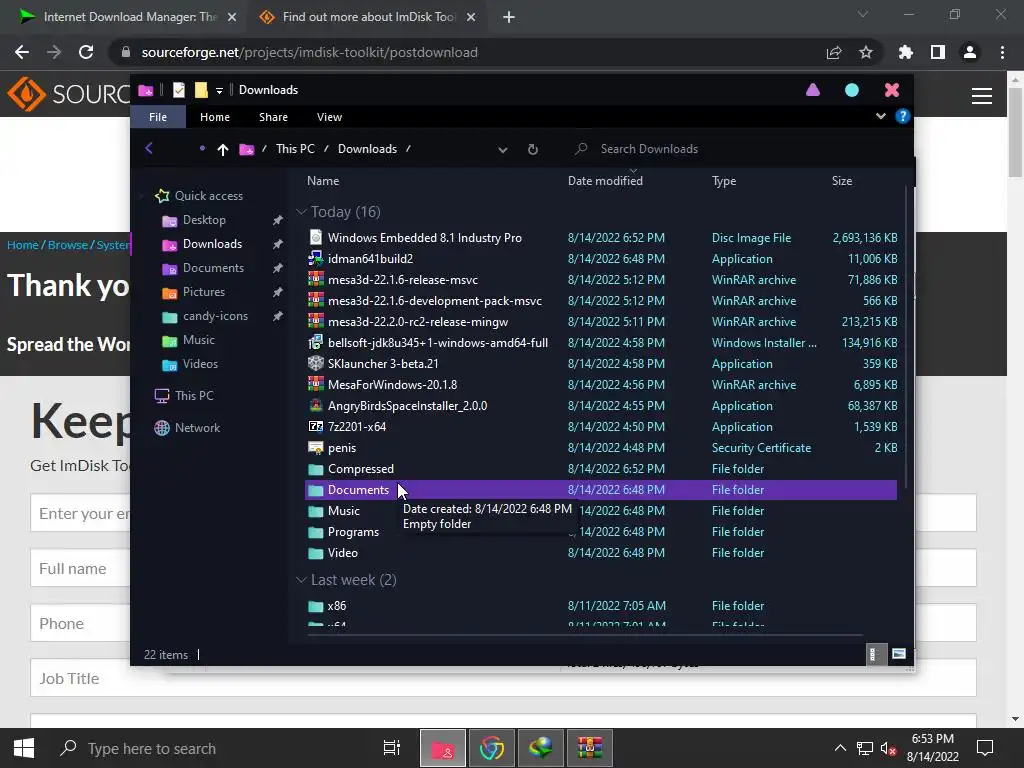1024x768 pixels.
Task: Click the Home breadcrumb link on SourceForge
Action: [x=23, y=245]
